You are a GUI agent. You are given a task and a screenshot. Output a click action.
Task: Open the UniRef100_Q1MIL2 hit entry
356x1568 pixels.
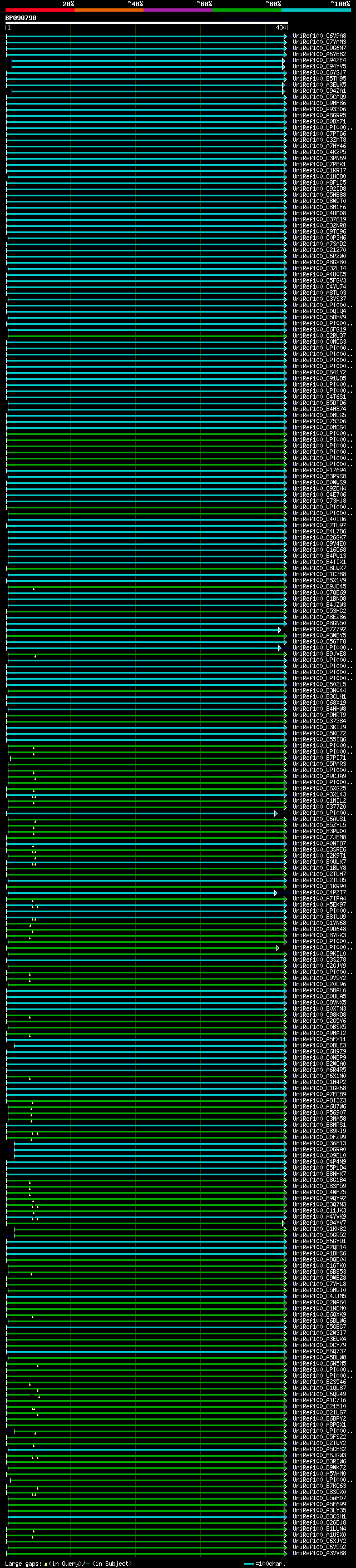pos(319,800)
